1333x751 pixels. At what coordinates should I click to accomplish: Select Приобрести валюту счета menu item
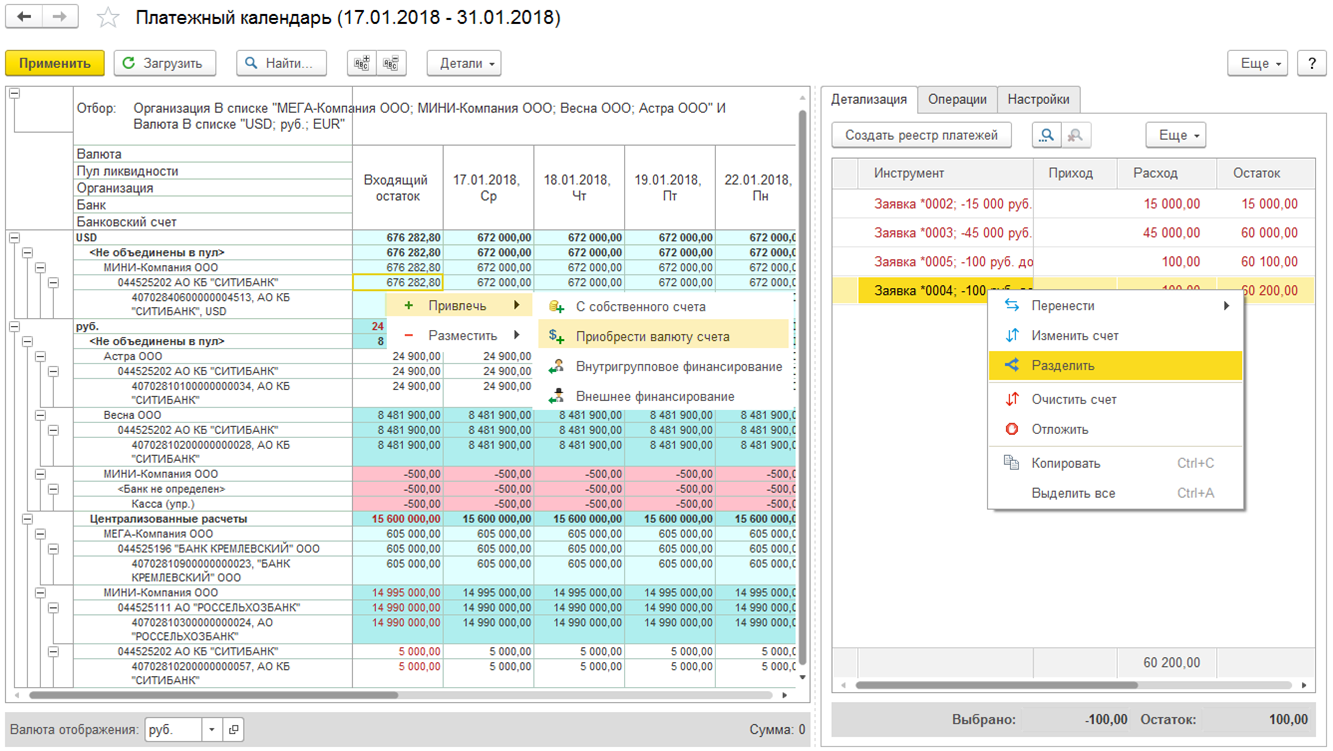pyautogui.click(x=652, y=337)
